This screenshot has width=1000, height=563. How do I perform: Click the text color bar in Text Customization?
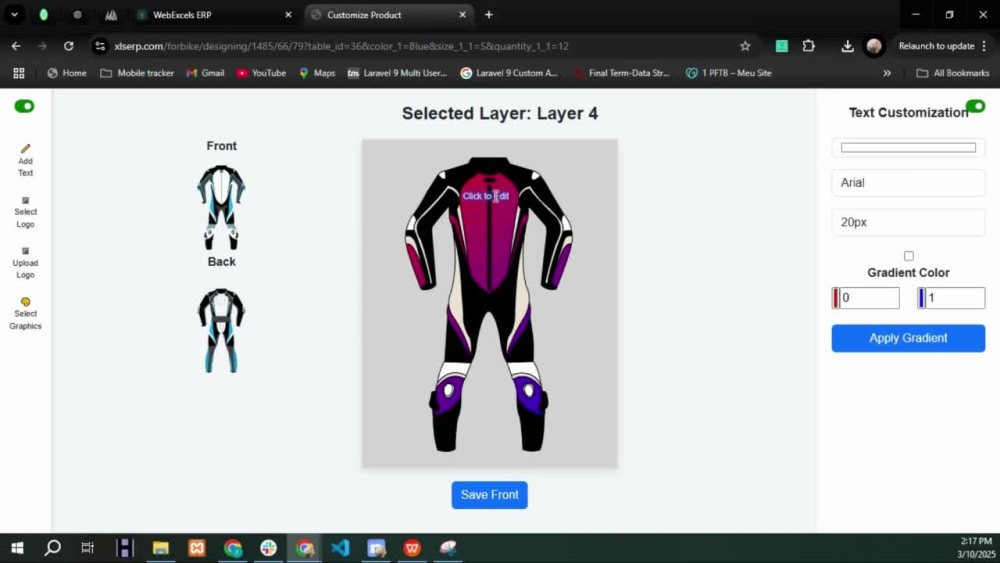click(x=908, y=147)
